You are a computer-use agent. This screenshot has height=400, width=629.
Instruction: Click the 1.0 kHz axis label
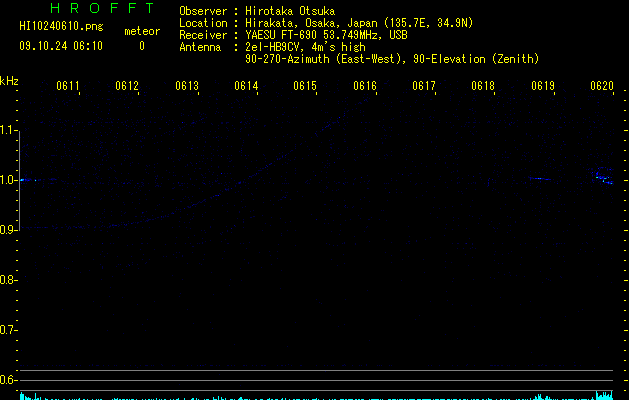9,180
